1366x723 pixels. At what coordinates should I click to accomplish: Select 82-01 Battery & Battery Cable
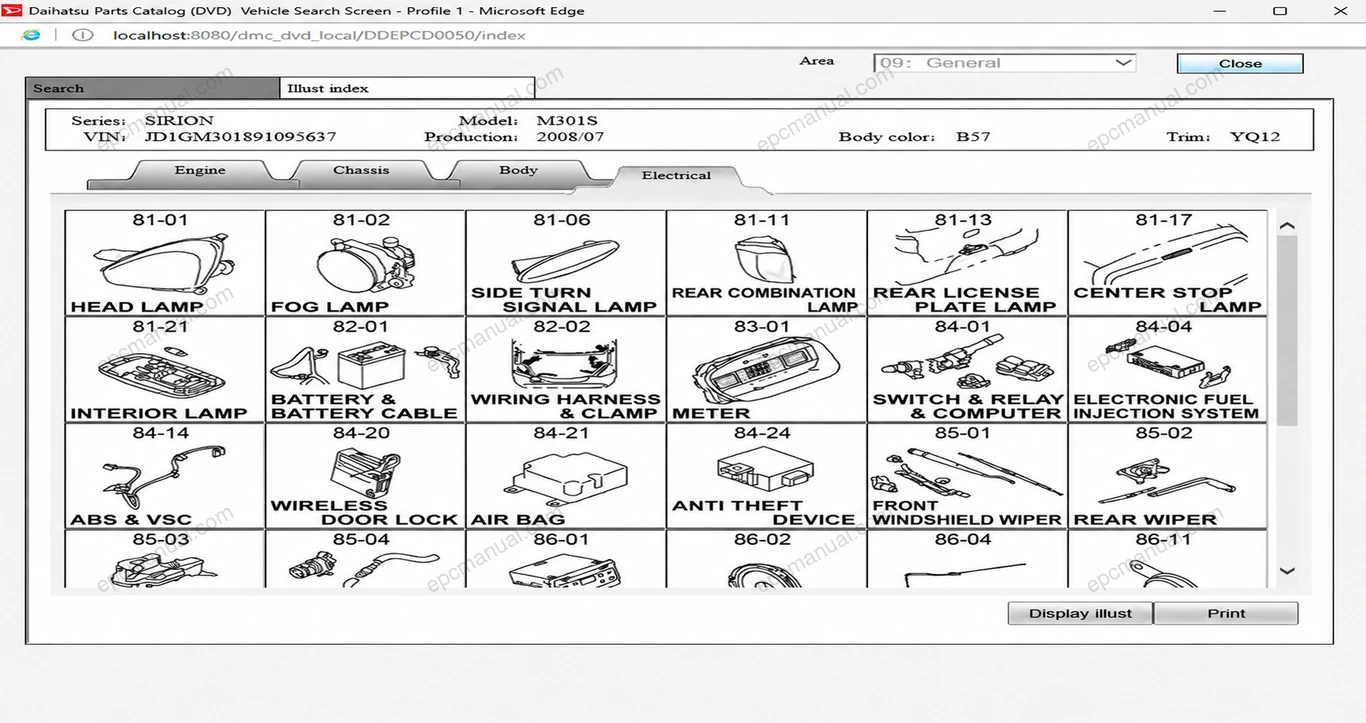click(365, 370)
